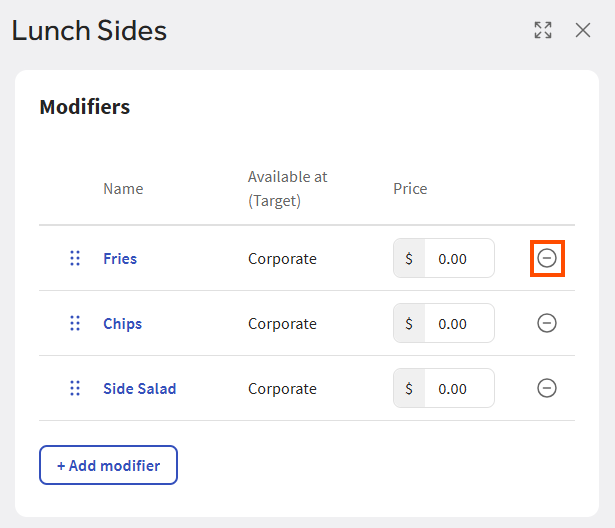The height and width of the screenshot is (528, 615).
Task: Remove the Side Salad modifier
Action: (547, 388)
